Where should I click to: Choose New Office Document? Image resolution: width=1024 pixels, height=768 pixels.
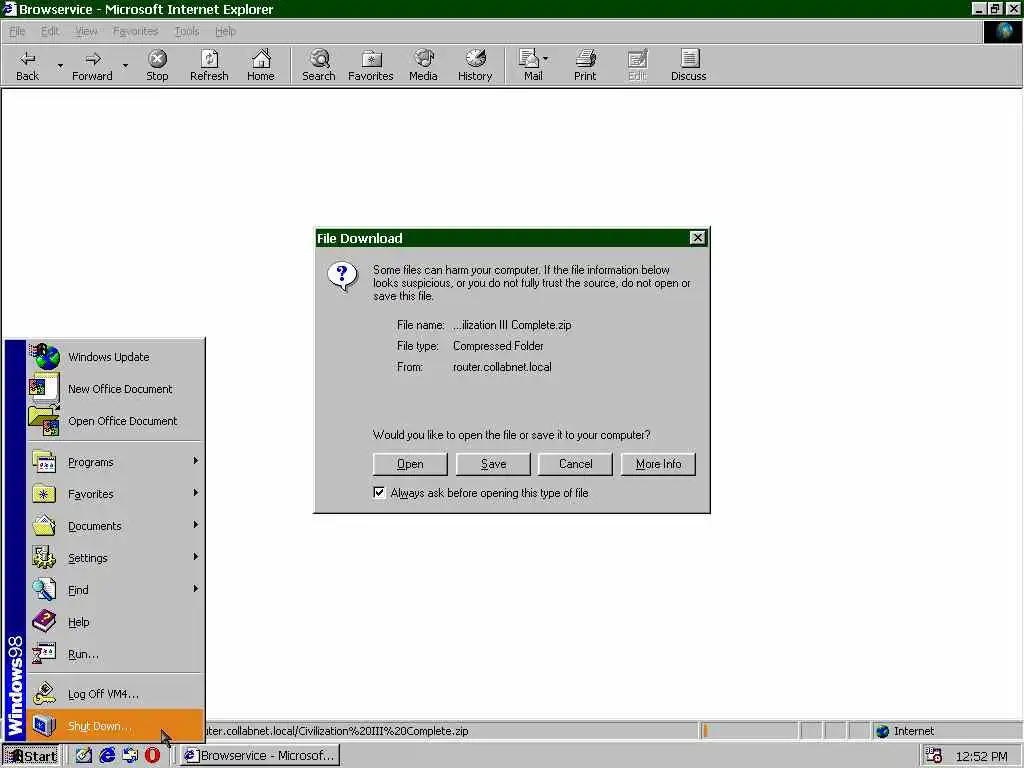(116, 389)
